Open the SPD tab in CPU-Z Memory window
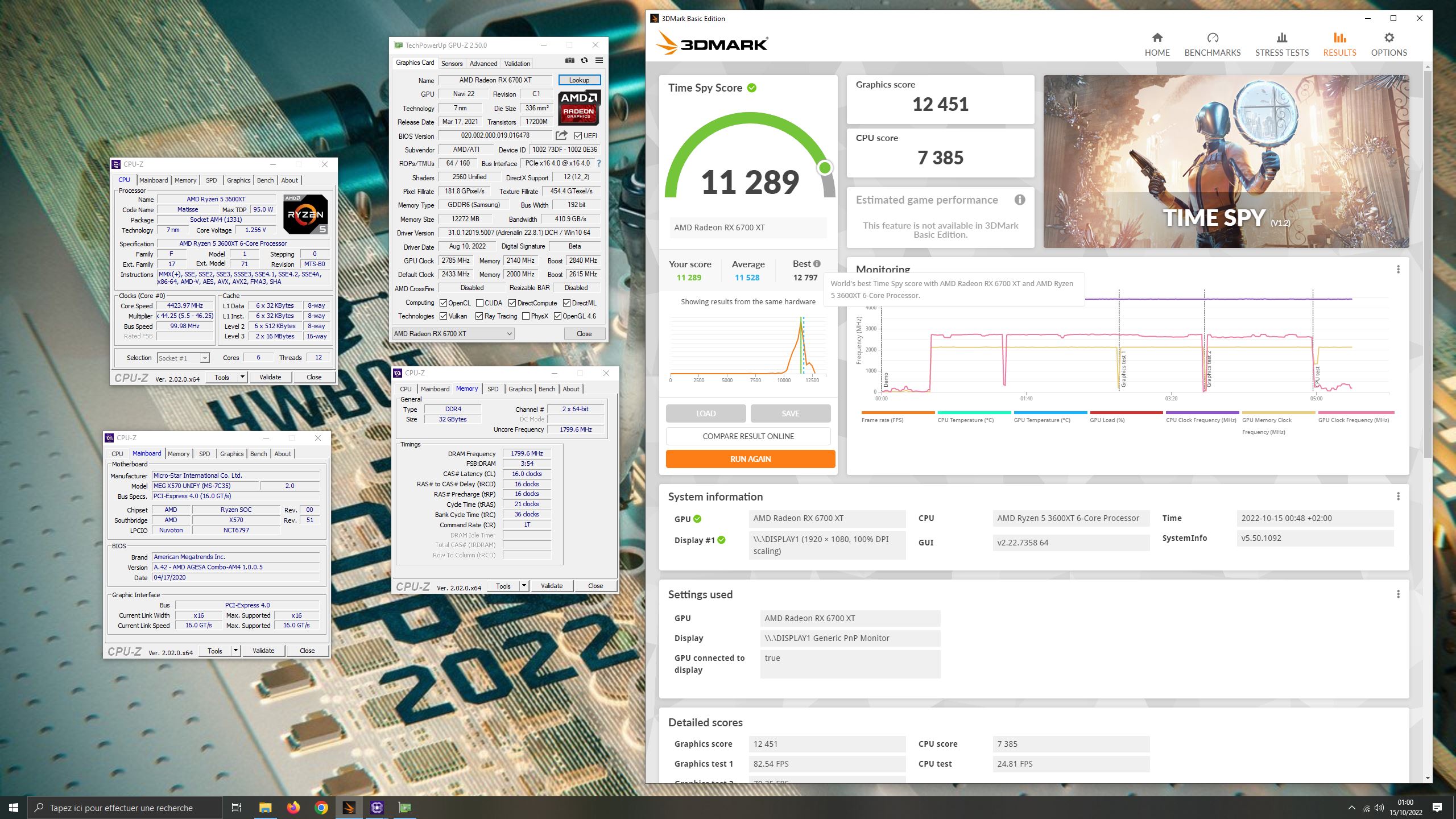Viewport: 1456px width, 819px height. click(x=493, y=389)
